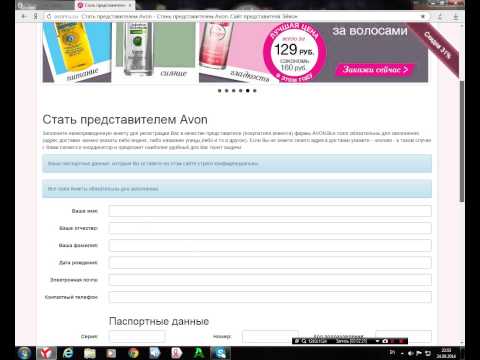Click the browser back arrow
The height and width of the screenshot is (360, 480).
24,16
